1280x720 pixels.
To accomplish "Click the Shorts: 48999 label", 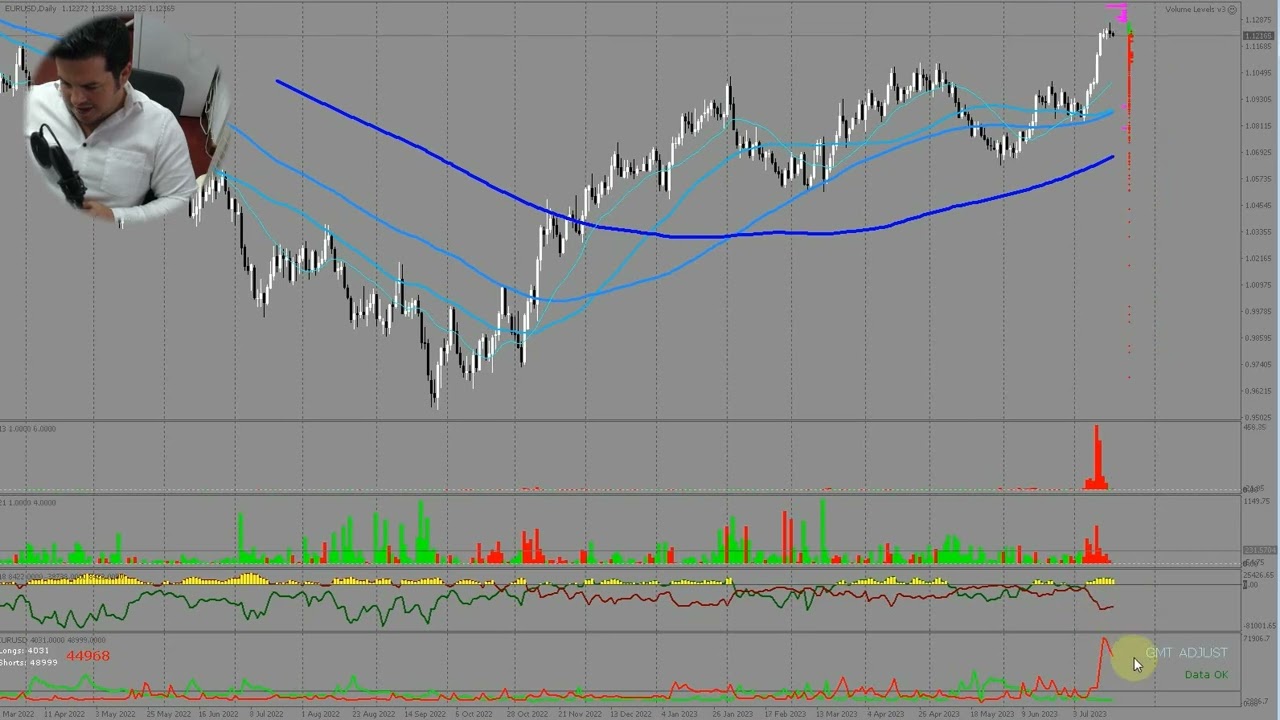I will click(28, 663).
